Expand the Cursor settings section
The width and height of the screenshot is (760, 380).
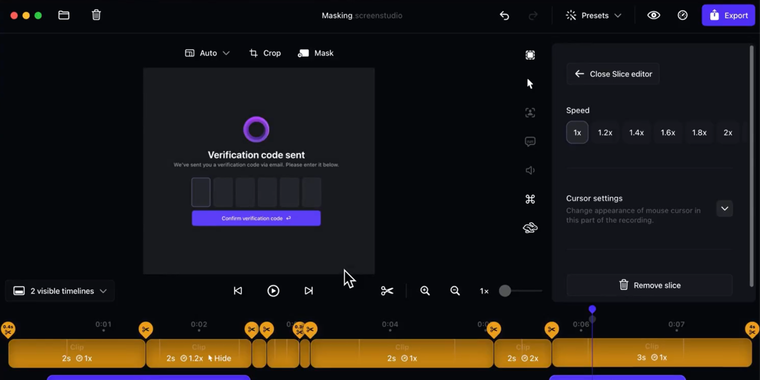tap(725, 208)
